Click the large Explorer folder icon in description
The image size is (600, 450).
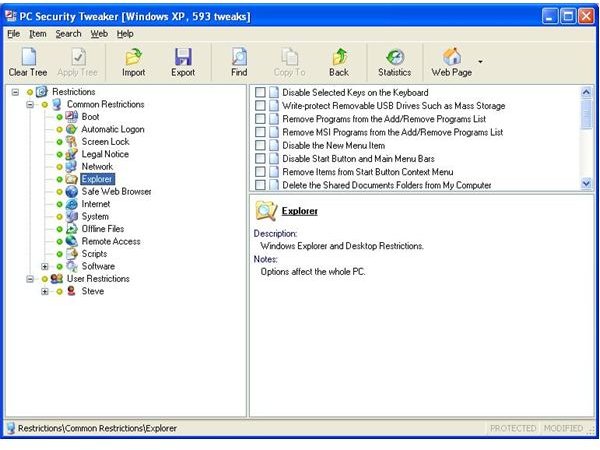click(266, 211)
